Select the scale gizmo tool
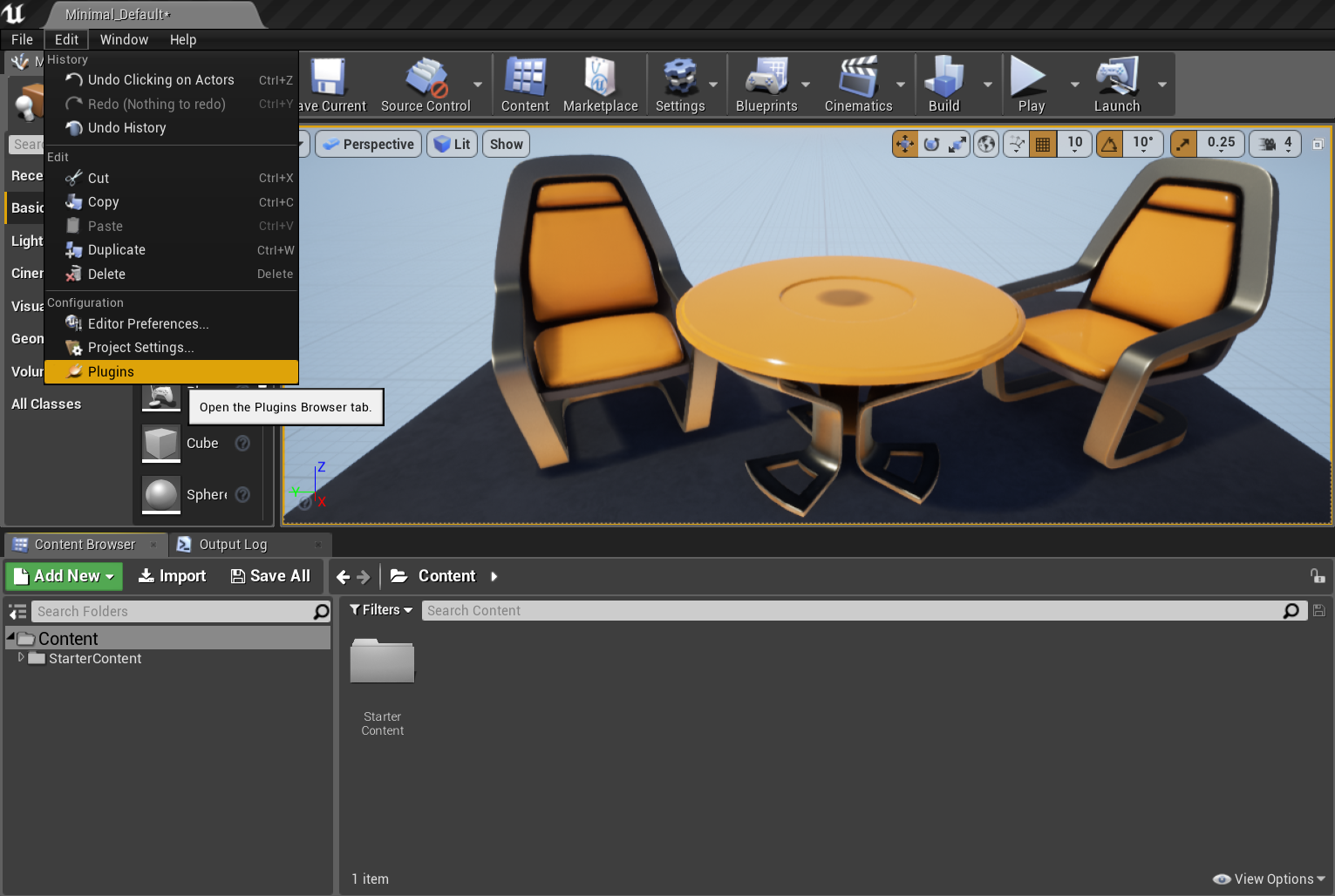The width and height of the screenshot is (1335, 896). tap(957, 144)
